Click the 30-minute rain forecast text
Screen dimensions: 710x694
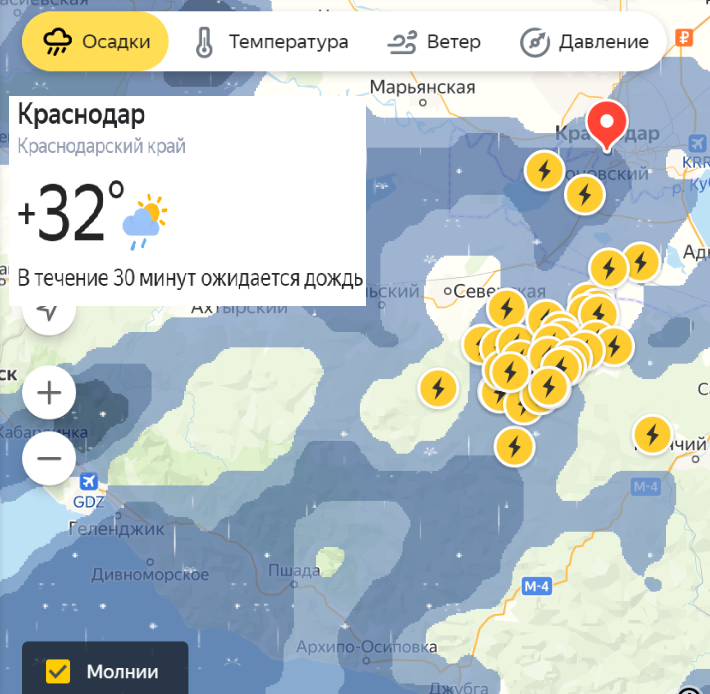coord(190,278)
